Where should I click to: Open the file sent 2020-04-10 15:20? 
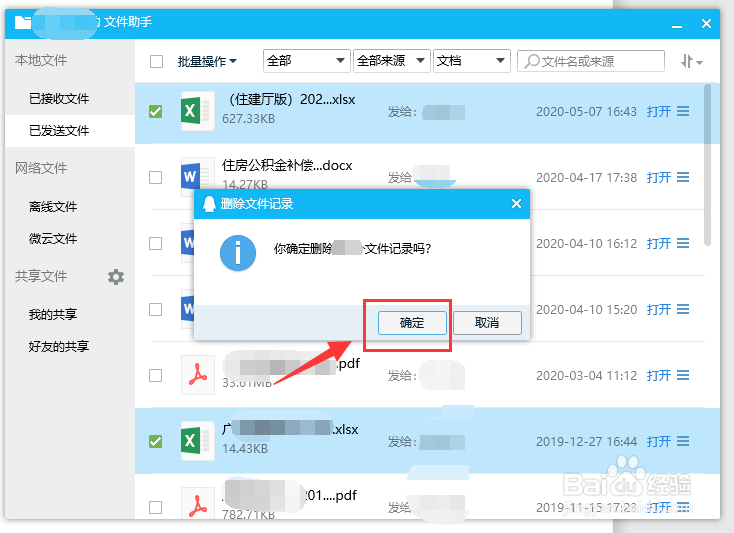(x=659, y=309)
